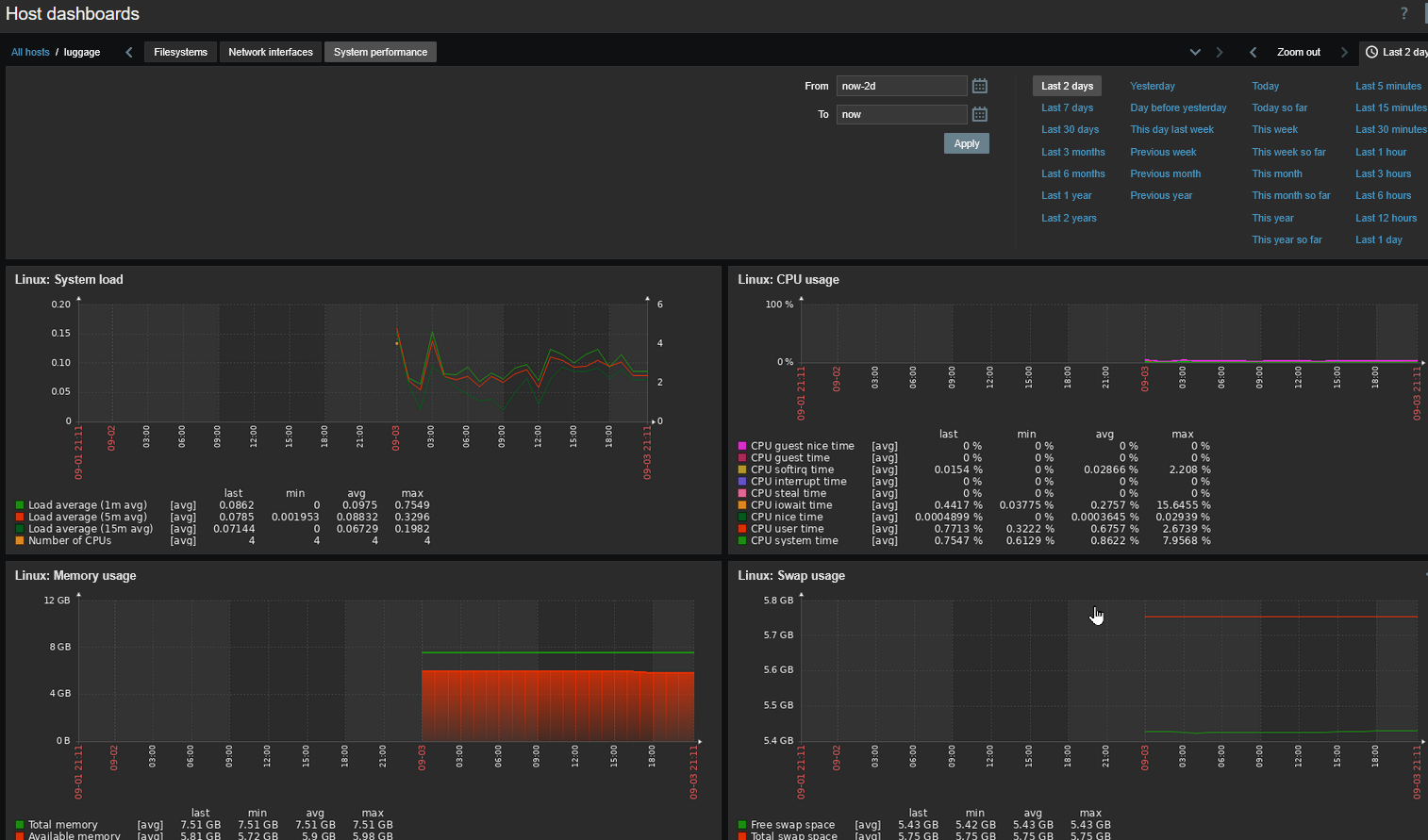Toggle the CPU system time legend entry
Image resolution: width=1428 pixels, height=840 pixels.
(x=794, y=540)
